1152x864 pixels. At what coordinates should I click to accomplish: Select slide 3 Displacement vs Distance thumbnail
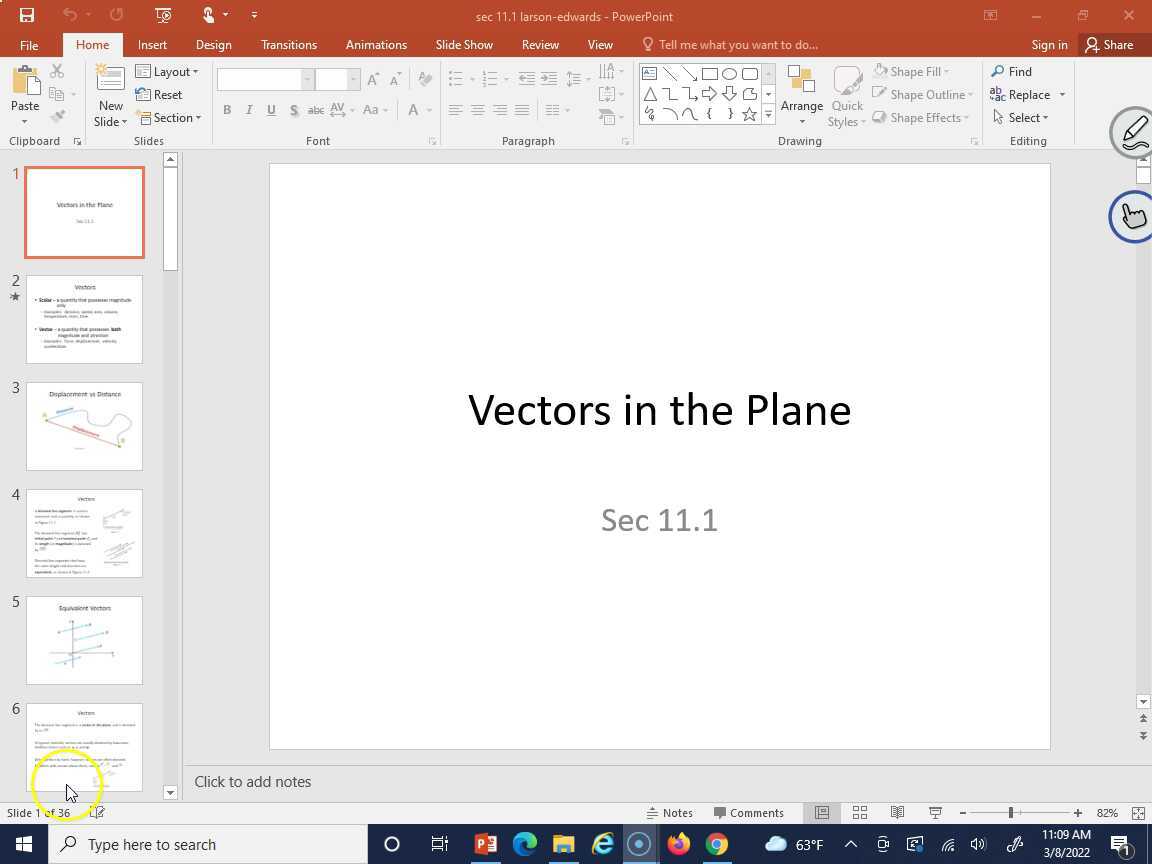point(84,426)
